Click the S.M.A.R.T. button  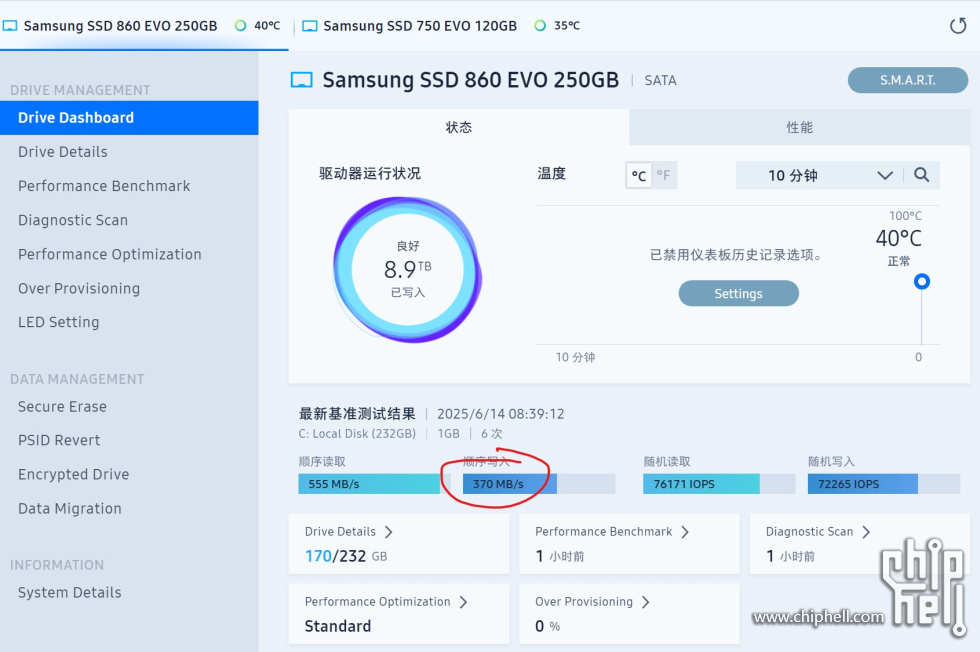pyautogui.click(x=908, y=80)
